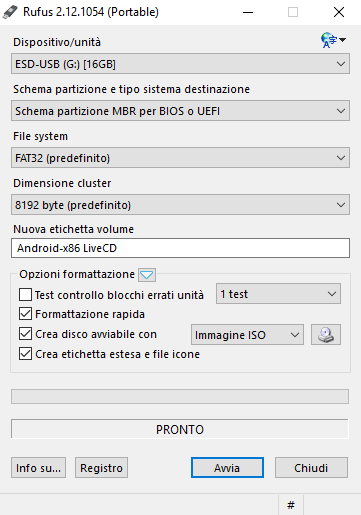Click the Info su... button
The width and height of the screenshot is (361, 515).
[38, 467]
